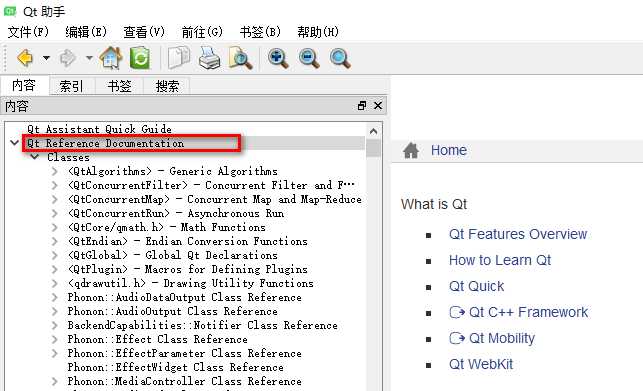
Task: Expand the <QtConcurrentMap> entry
Action: (55, 199)
